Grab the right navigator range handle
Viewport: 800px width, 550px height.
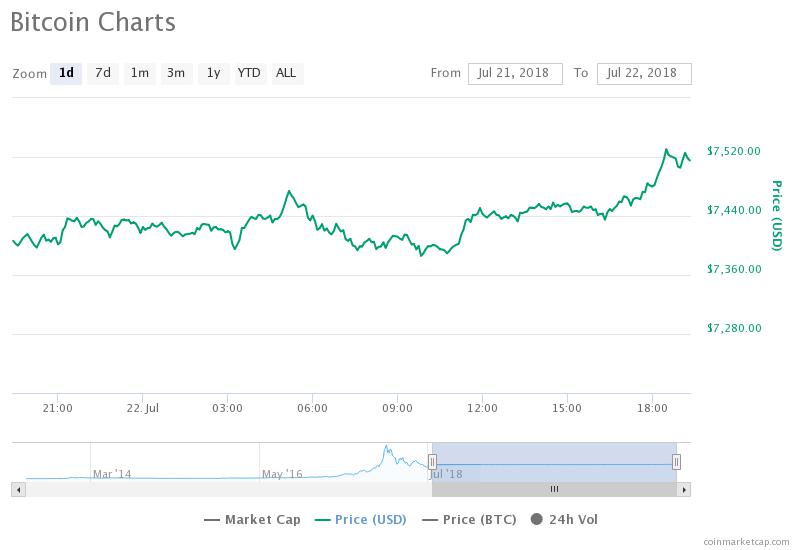(677, 461)
